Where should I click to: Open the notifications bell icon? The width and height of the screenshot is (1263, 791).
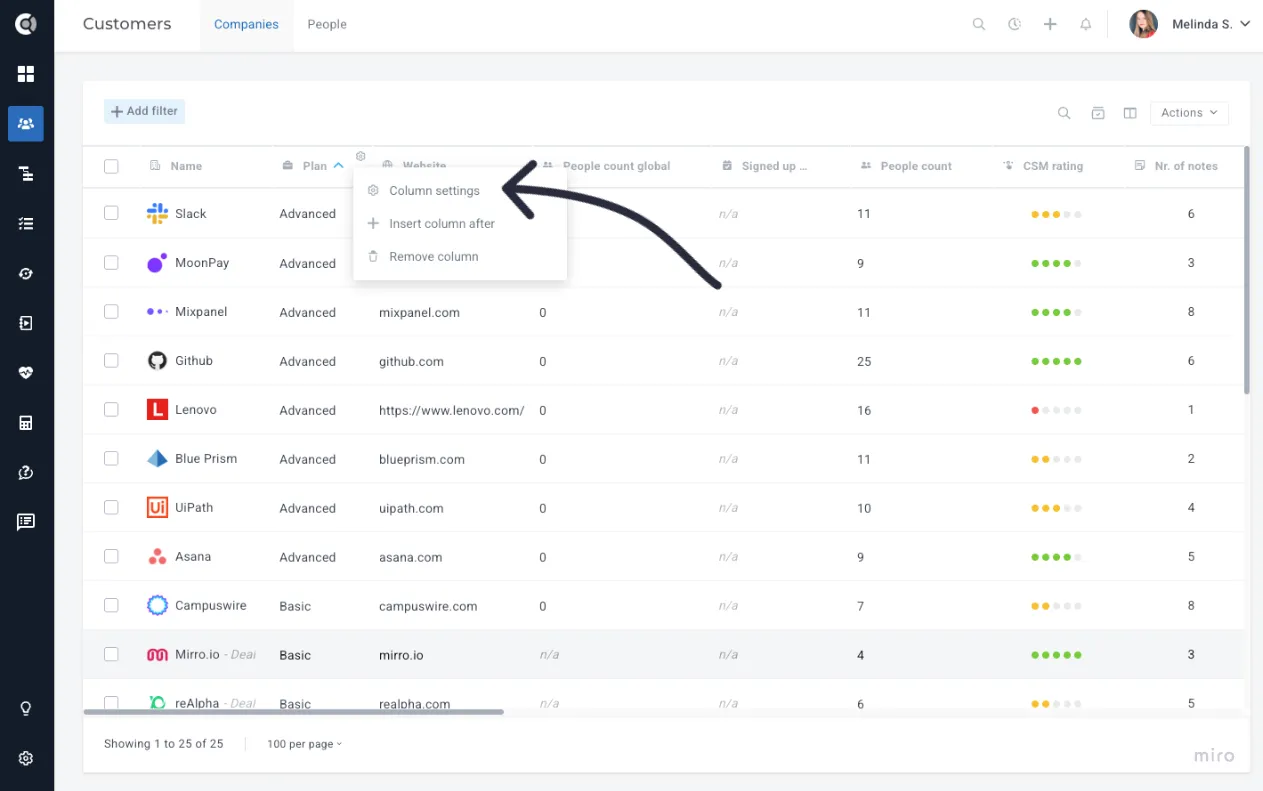coord(1086,24)
